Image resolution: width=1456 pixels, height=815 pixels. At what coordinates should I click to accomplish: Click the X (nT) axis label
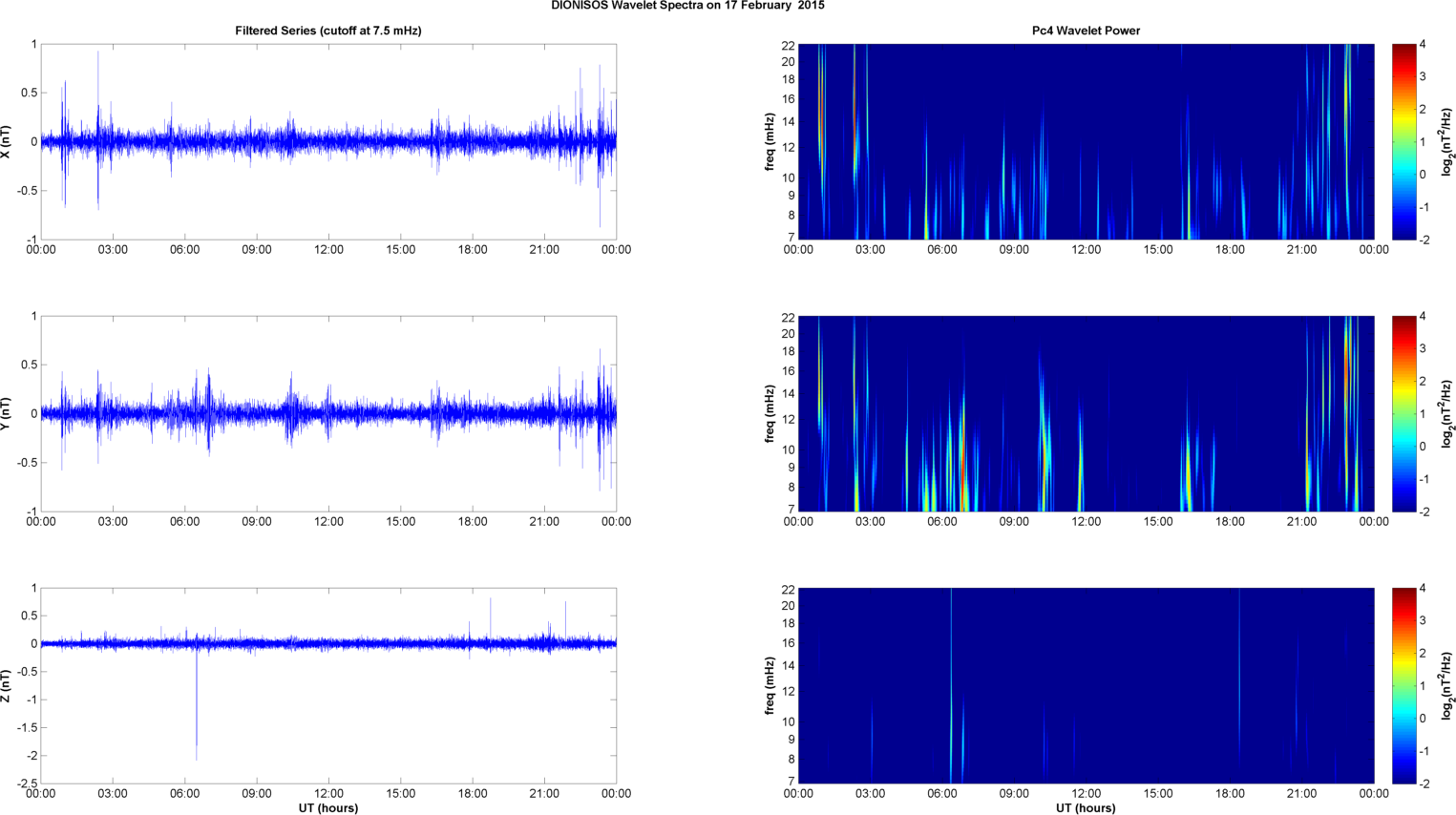point(7,141)
